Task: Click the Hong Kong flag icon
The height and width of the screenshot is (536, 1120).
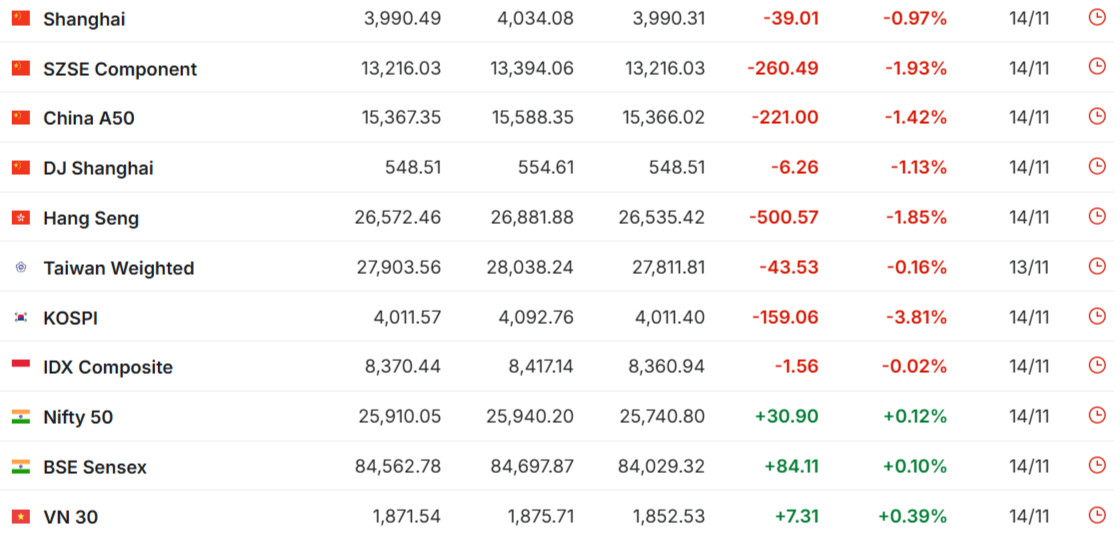Action: pyautogui.click(x=21, y=218)
